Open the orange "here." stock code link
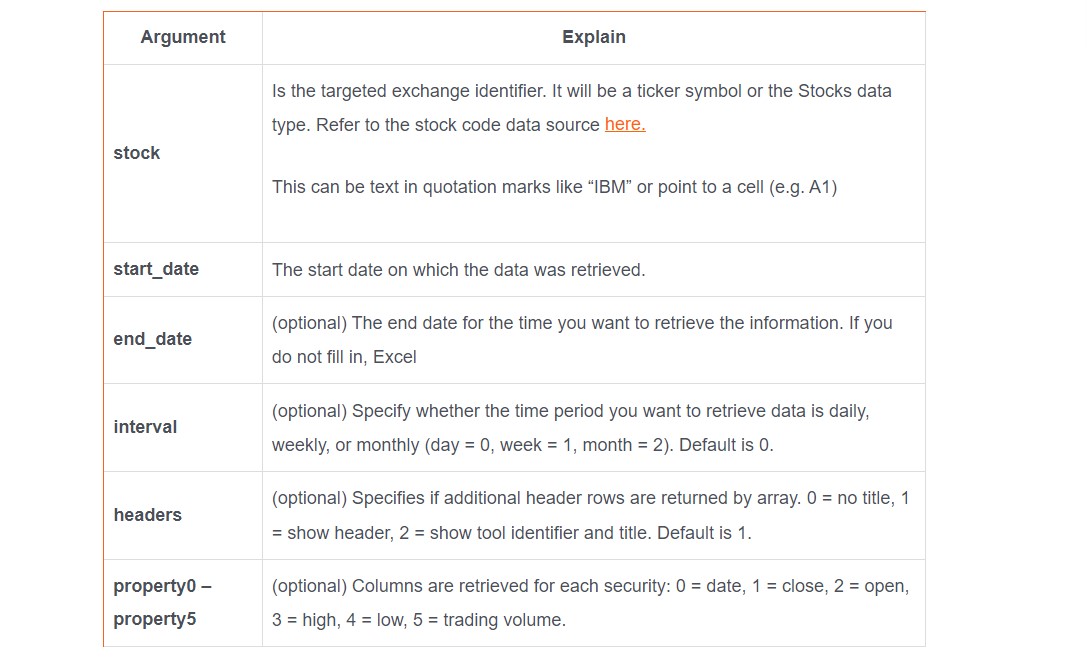Image resolution: width=1087 pixels, height=662 pixels. 625,124
